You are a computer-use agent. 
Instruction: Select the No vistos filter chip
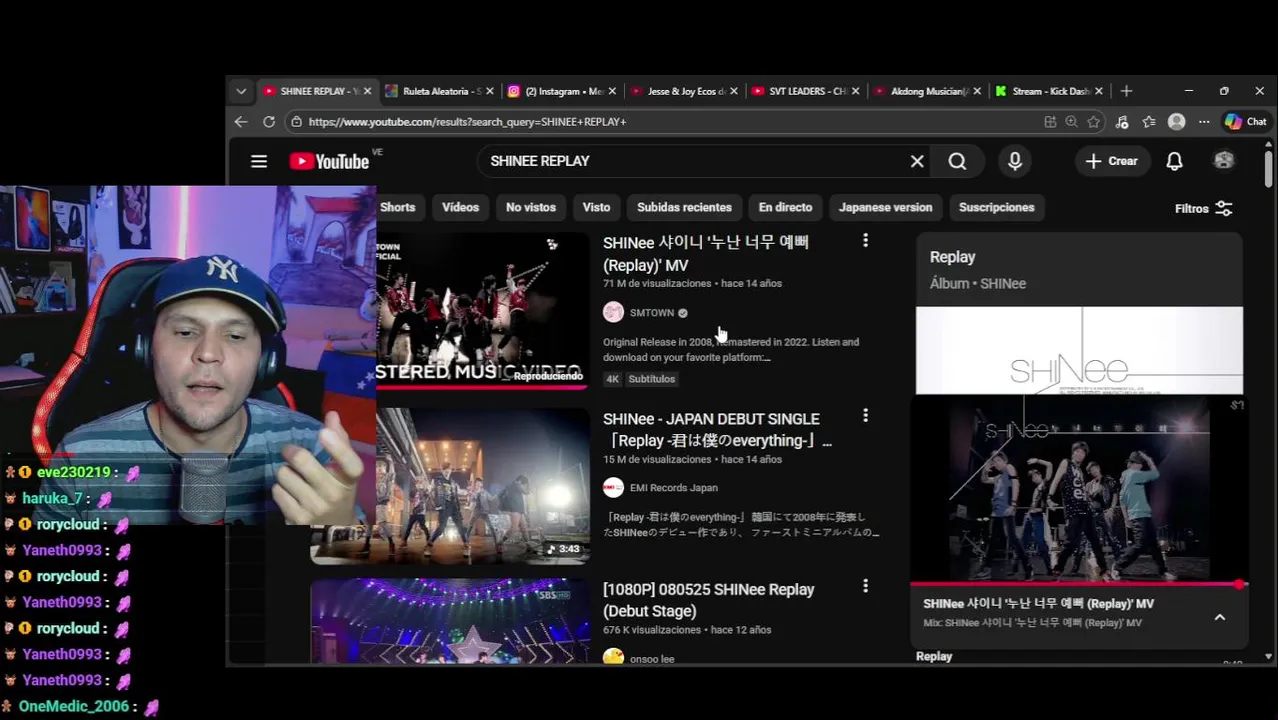pos(530,207)
